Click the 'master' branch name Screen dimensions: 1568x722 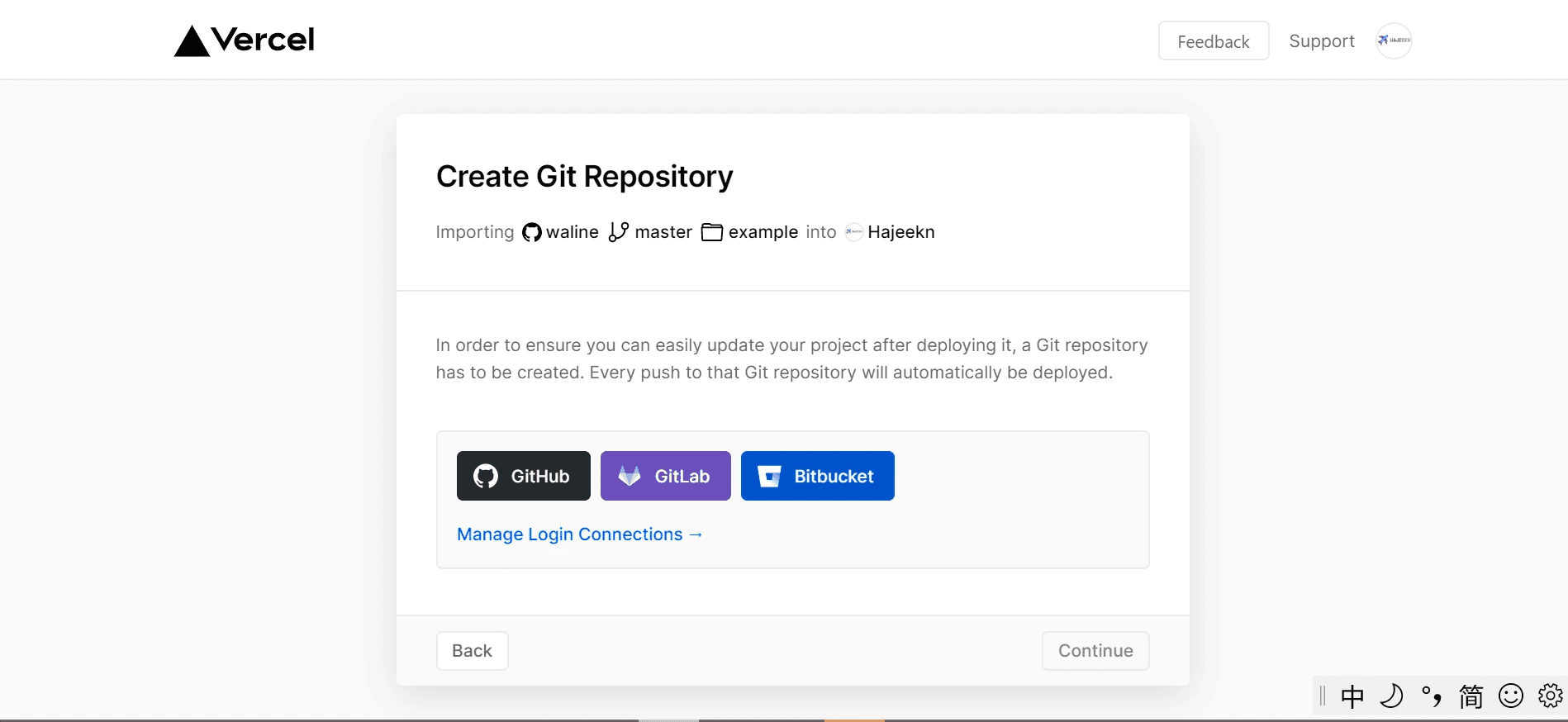tap(663, 232)
